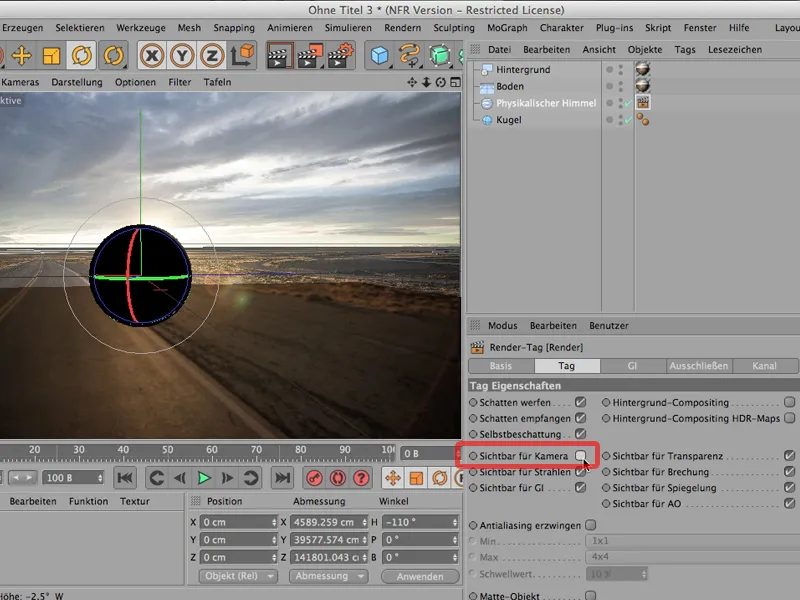Uncheck Sichtbar für GI

[581, 487]
